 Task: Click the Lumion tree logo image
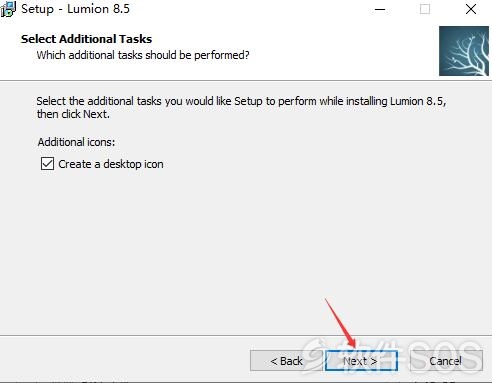pyautogui.click(x=464, y=51)
